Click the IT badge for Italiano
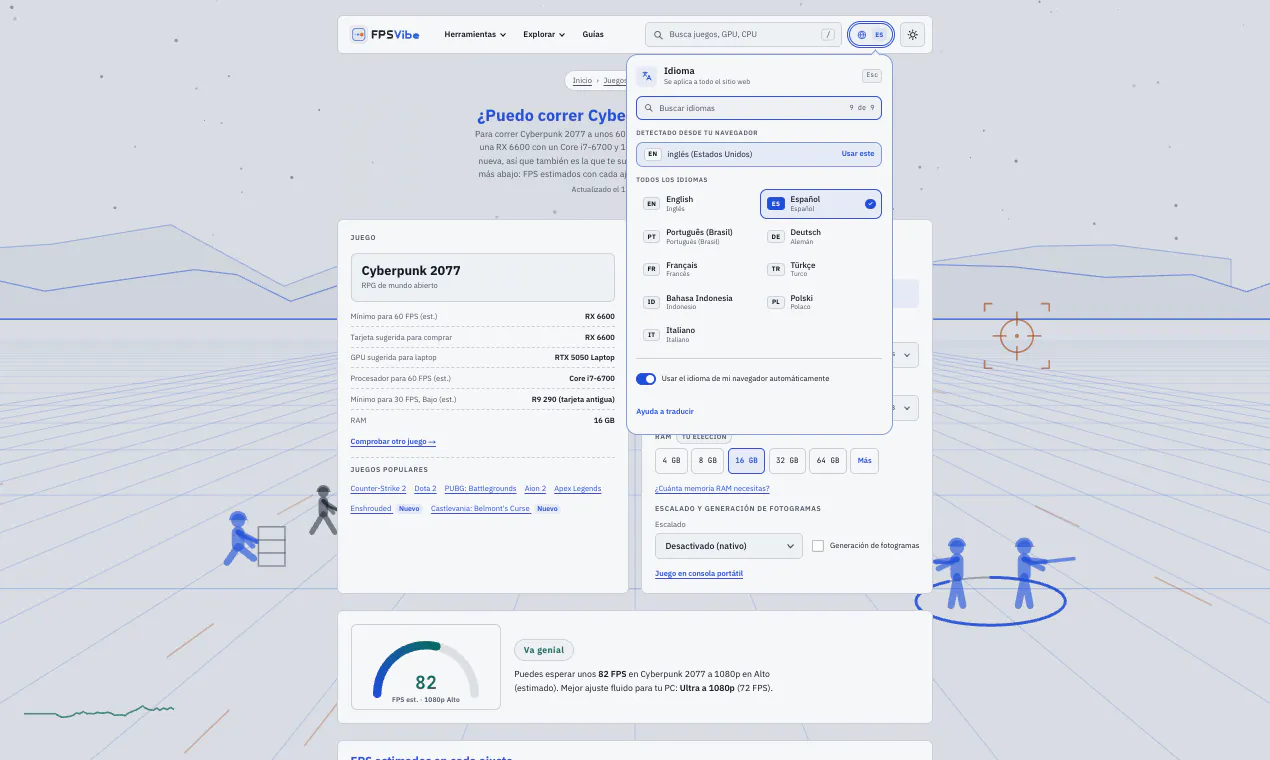 pyautogui.click(x=651, y=335)
